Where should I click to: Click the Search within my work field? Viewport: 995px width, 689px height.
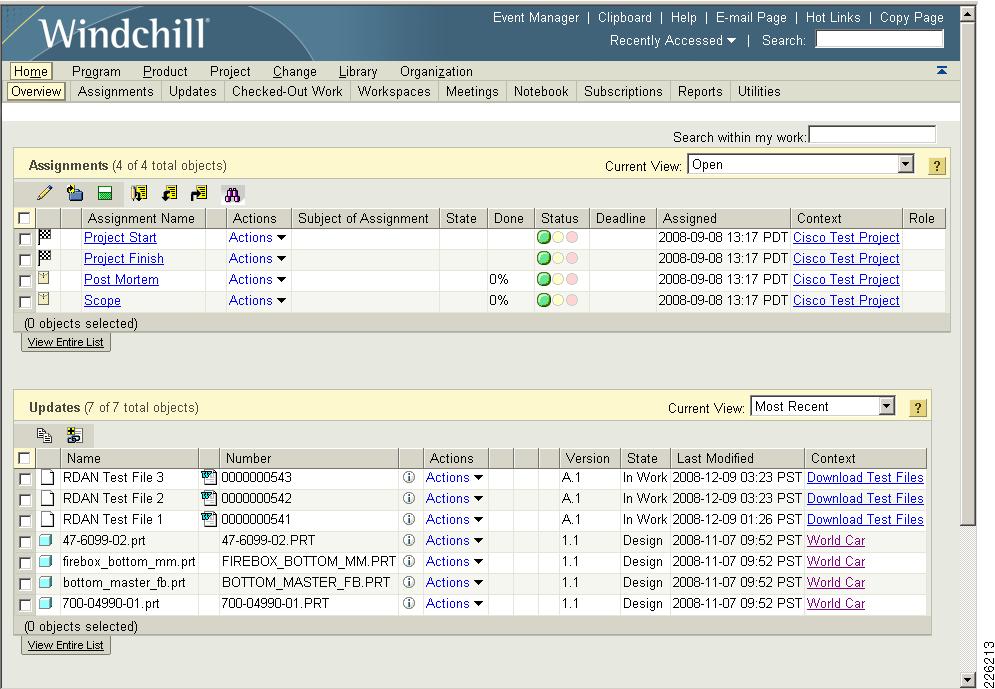(872, 135)
